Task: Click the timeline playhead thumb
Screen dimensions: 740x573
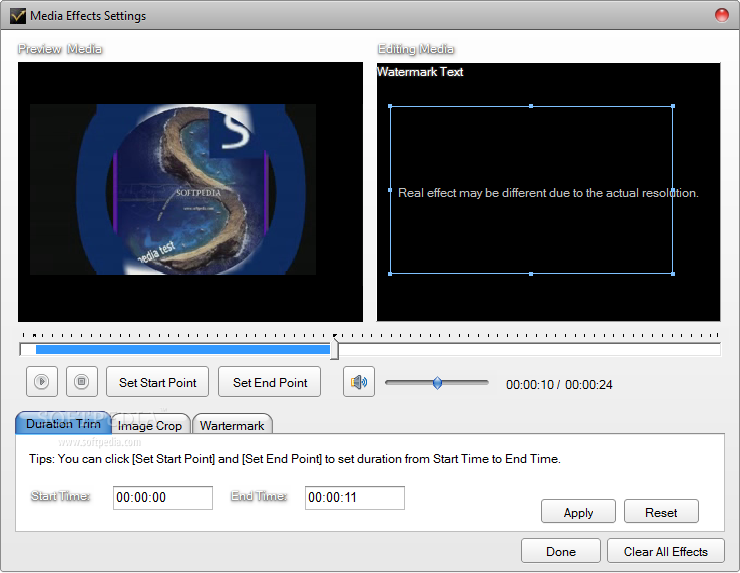Action: click(x=334, y=350)
